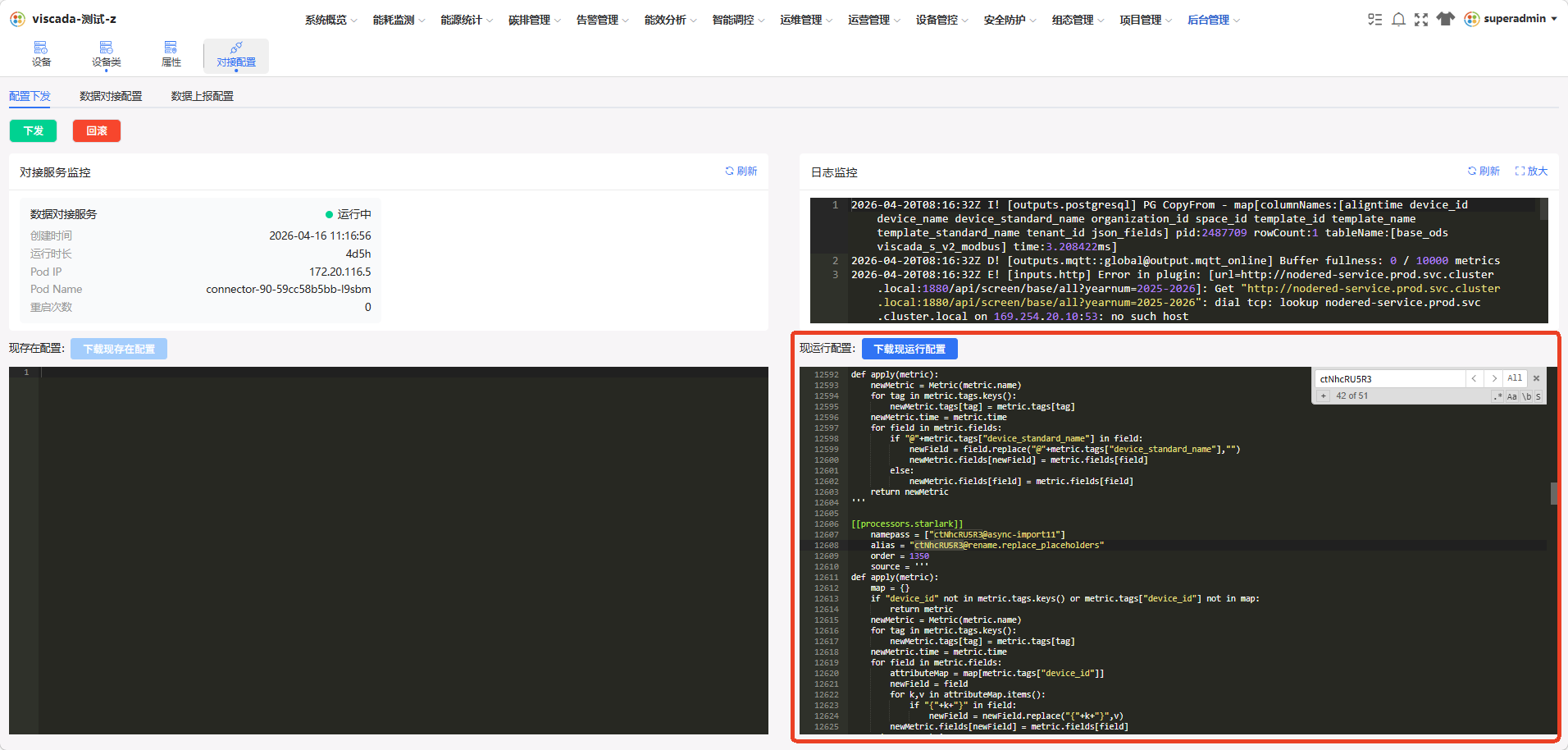Screen dimensions: 1568x750
Task: Click editor line 12606 [[processors.starlark]]
Action: (x=907, y=524)
